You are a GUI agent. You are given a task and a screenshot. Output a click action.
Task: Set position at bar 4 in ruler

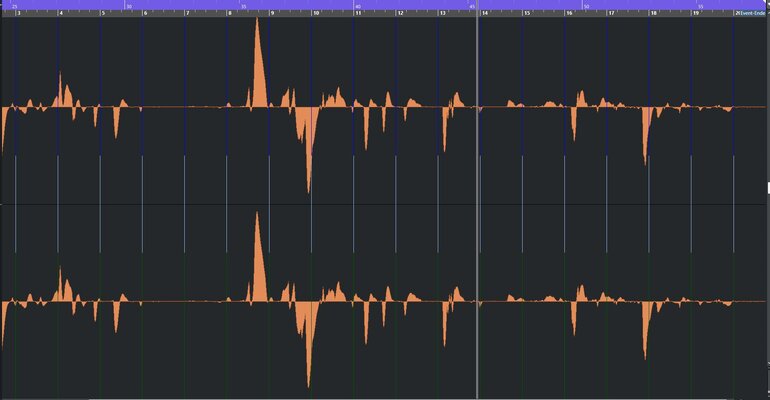[61, 13]
